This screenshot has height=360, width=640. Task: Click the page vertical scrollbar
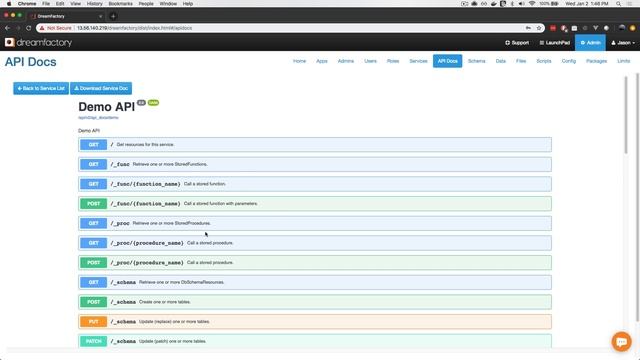626,115
